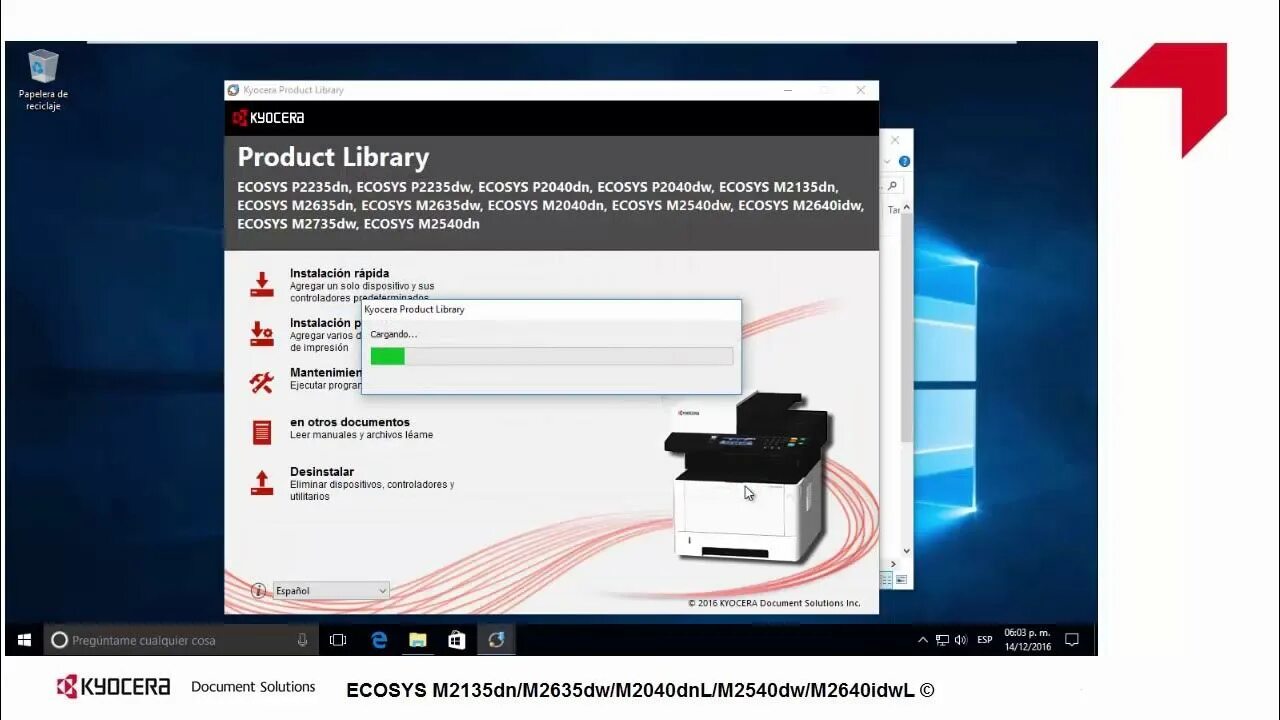Click the vertical scrollbar of the background window

(907, 327)
